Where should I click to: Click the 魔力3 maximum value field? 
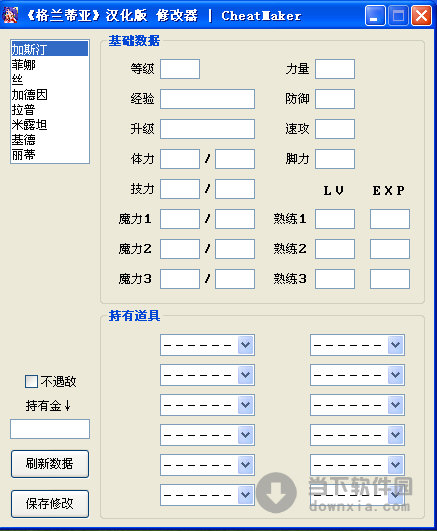[235, 279]
